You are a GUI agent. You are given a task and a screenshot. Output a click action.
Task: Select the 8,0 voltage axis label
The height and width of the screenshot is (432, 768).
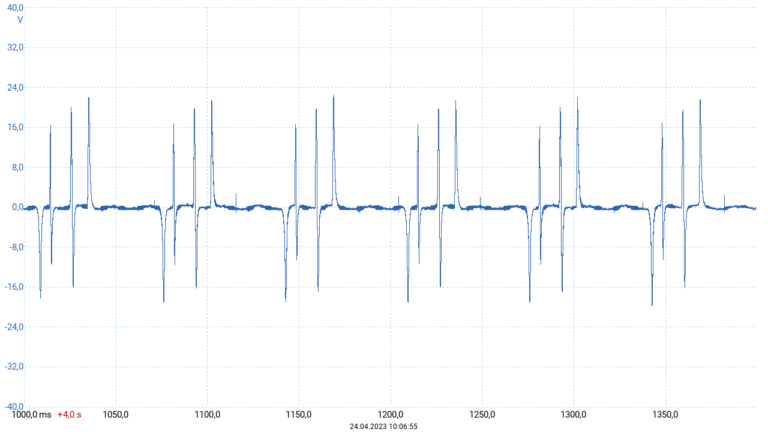[x=16, y=168]
